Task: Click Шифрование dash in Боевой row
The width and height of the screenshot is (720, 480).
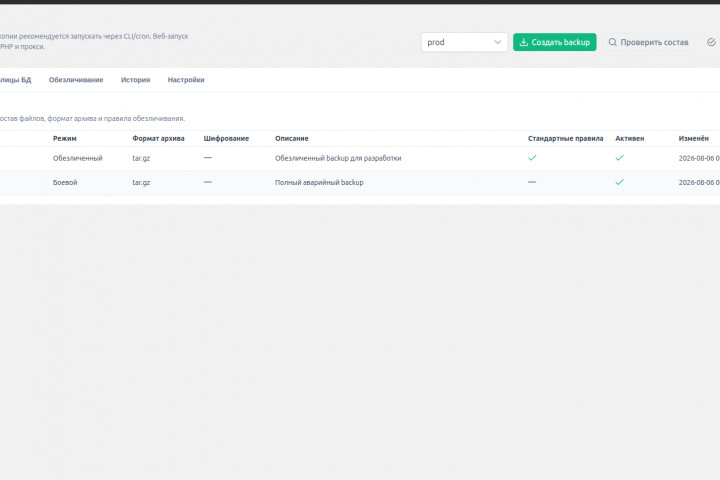Action: tap(208, 182)
